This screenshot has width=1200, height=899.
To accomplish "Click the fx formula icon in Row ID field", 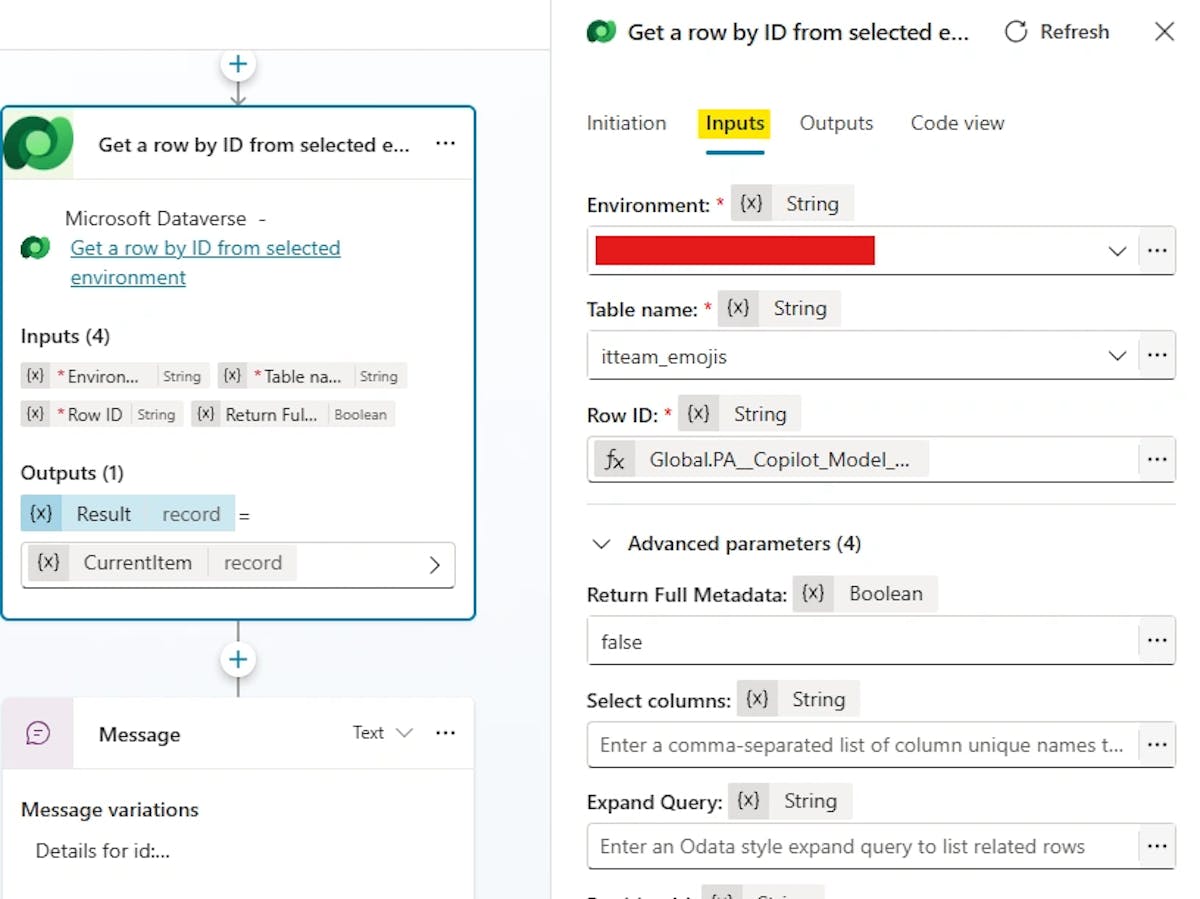I will coord(615,460).
